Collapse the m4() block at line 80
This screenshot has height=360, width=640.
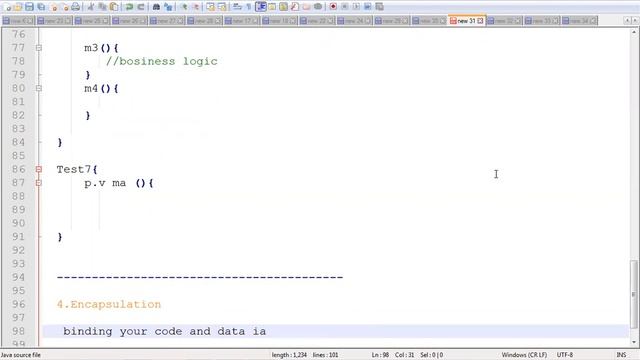pos(39,88)
